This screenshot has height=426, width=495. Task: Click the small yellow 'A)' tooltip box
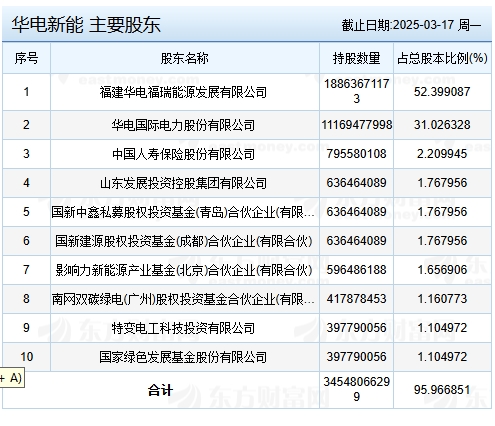coord(12,378)
